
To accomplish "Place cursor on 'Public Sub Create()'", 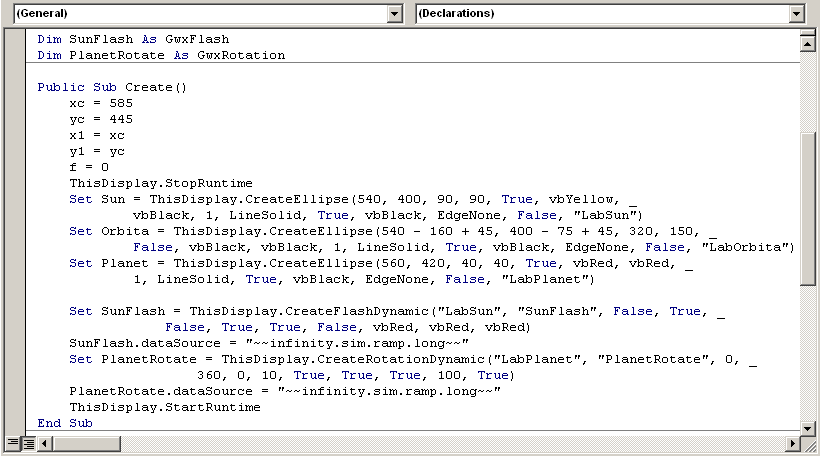I will click(112, 87).
